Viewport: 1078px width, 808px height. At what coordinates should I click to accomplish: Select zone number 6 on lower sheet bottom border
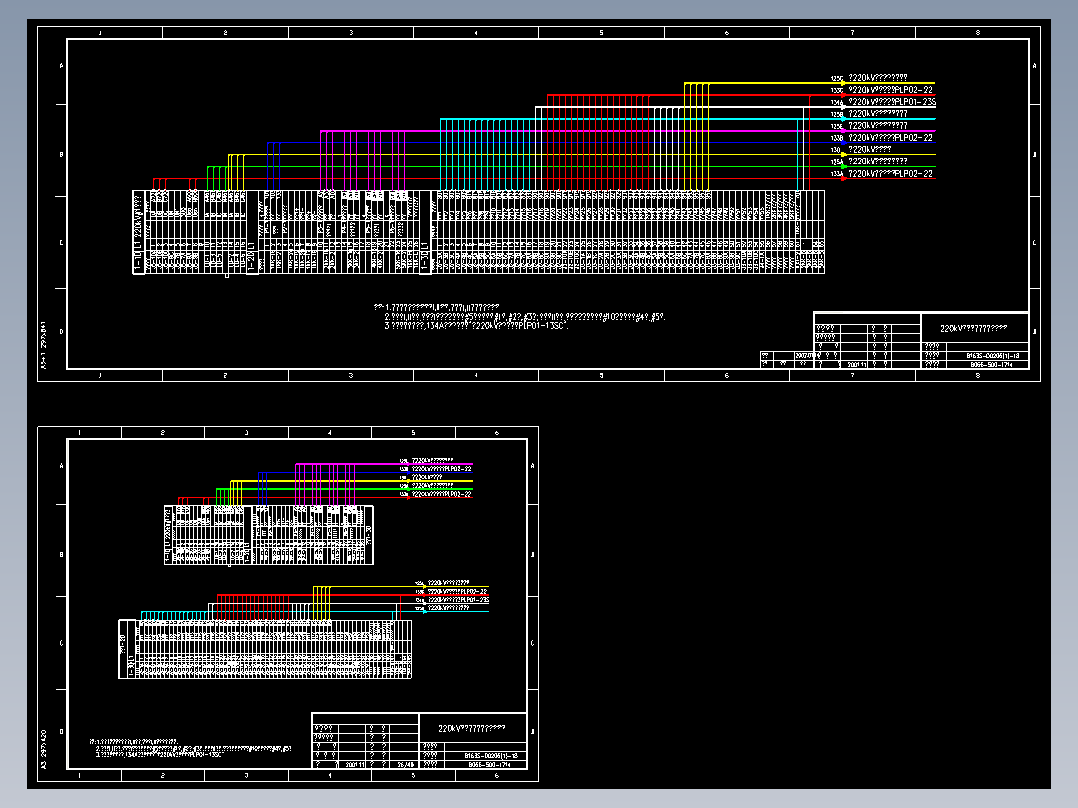[x=497, y=776]
